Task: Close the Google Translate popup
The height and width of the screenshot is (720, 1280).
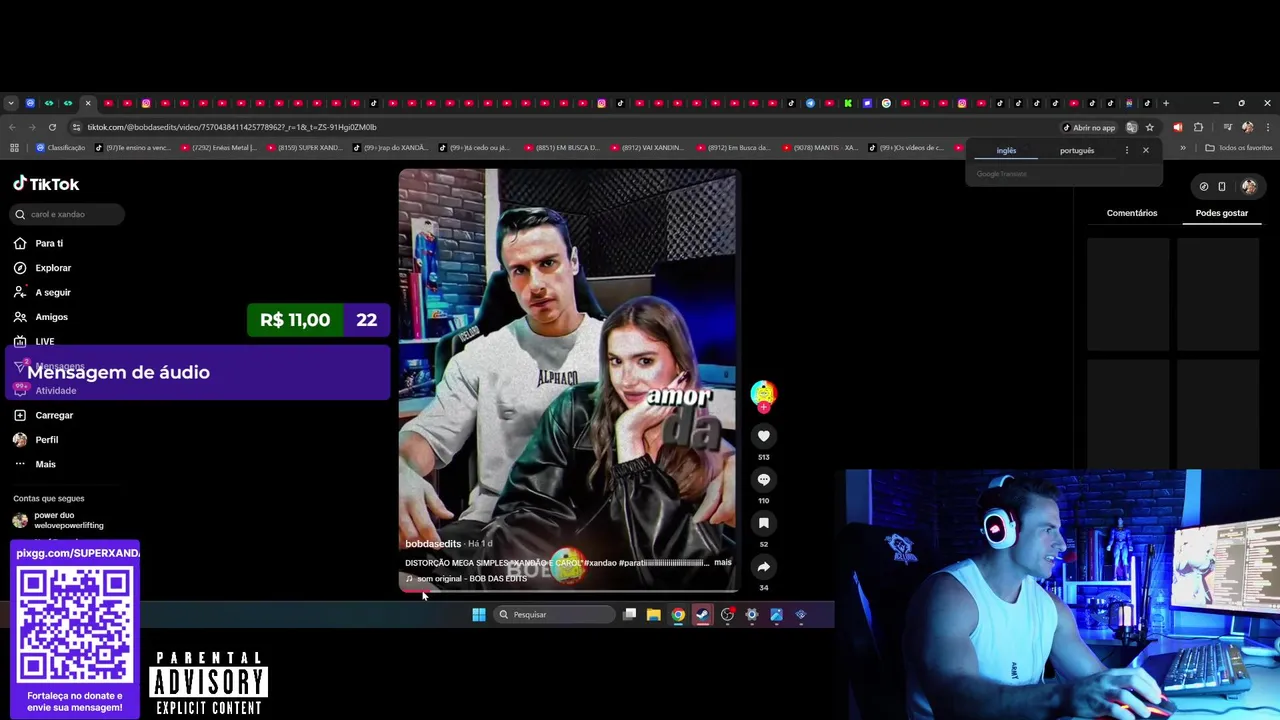Action: pos(1146,150)
